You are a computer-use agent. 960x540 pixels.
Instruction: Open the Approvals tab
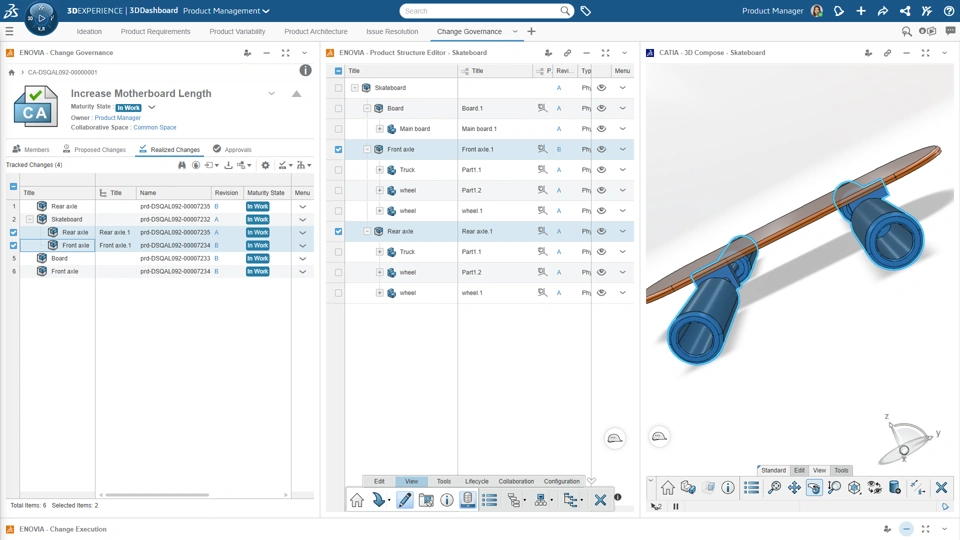click(x=232, y=149)
